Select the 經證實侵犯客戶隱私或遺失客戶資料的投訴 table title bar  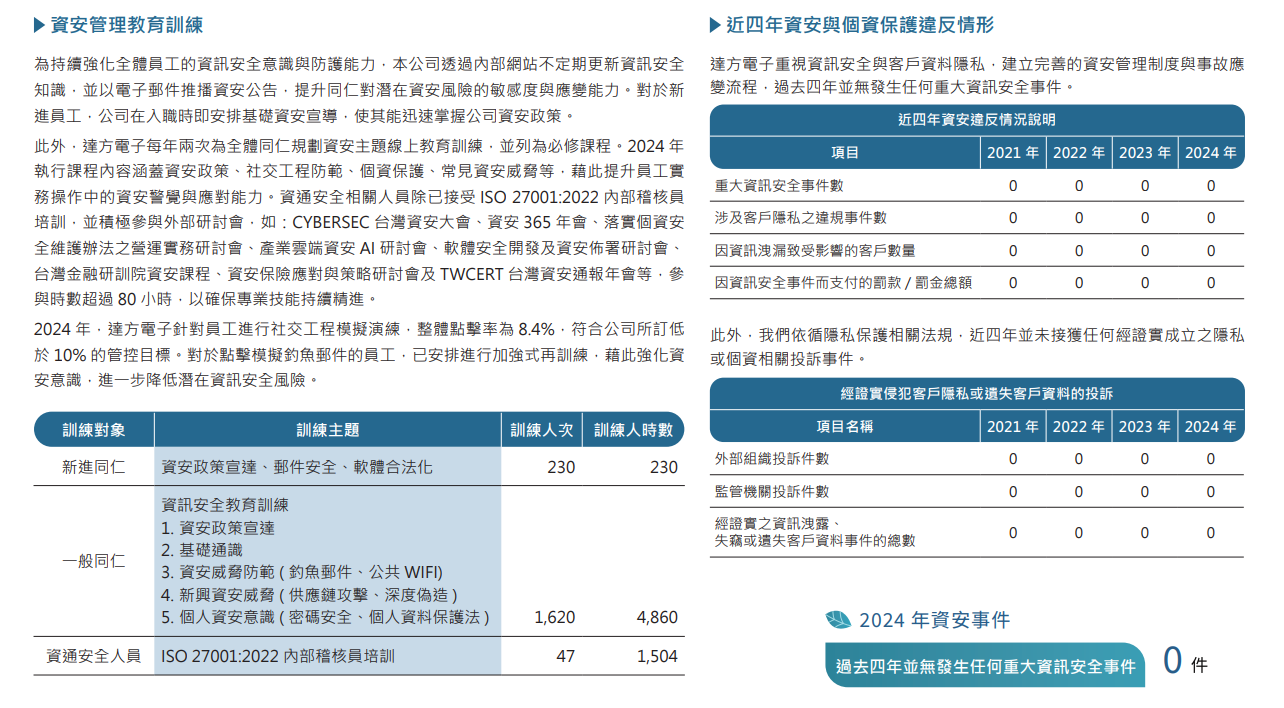[977, 393]
